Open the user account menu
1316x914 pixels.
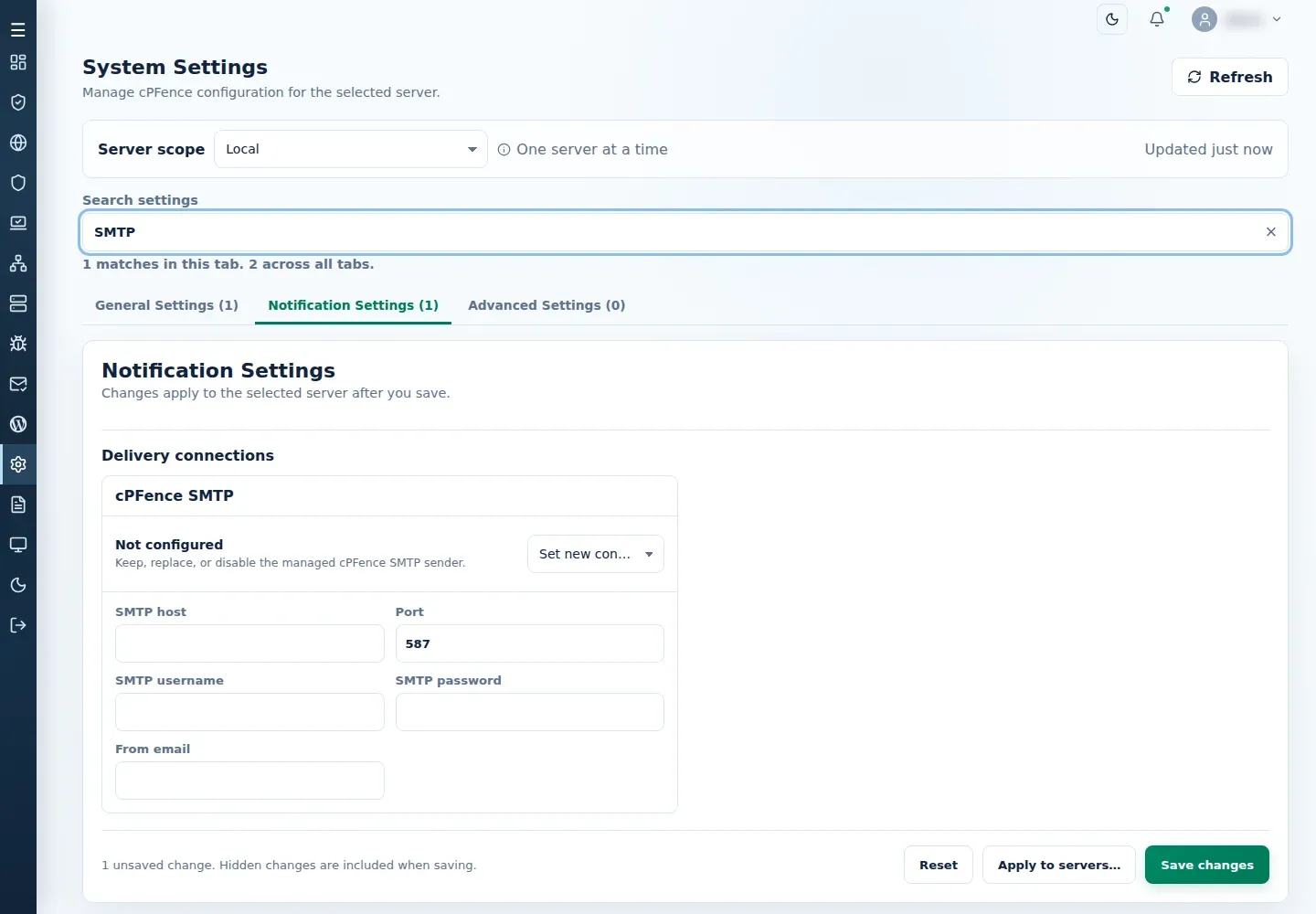tap(1237, 19)
